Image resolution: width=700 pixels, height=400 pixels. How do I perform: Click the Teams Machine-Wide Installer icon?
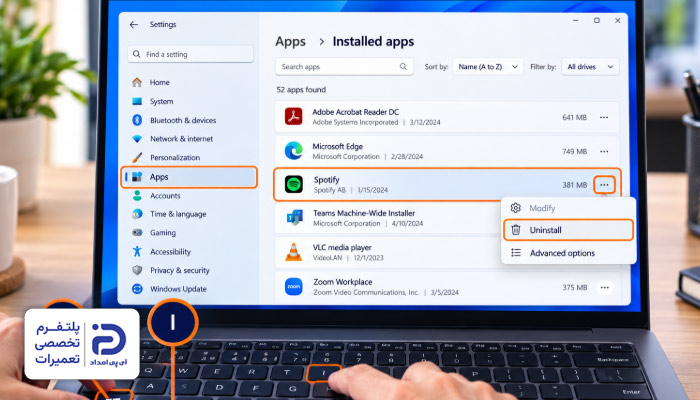(x=294, y=218)
